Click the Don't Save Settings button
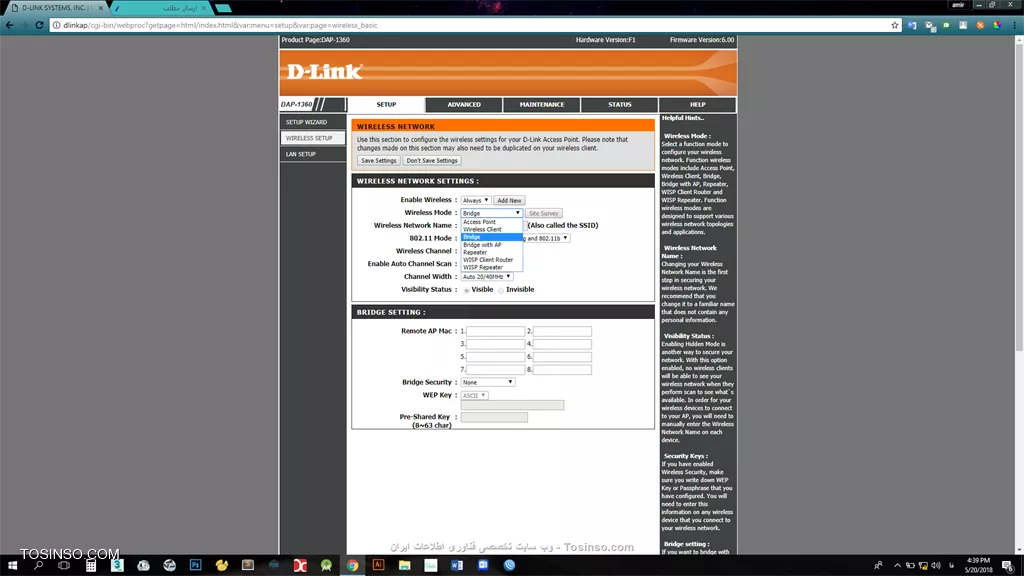1024x576 pixels. pos(432,161)
